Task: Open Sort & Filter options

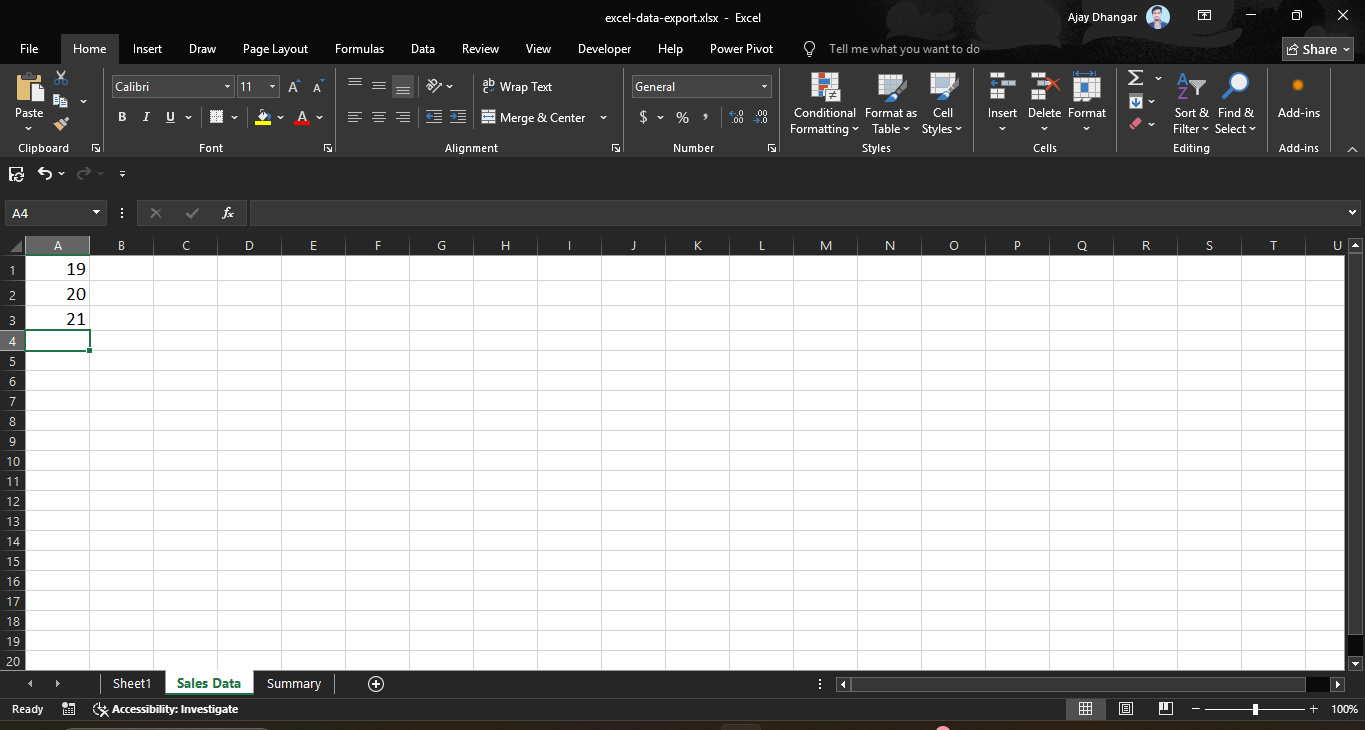Action: tap(1191, 103)
